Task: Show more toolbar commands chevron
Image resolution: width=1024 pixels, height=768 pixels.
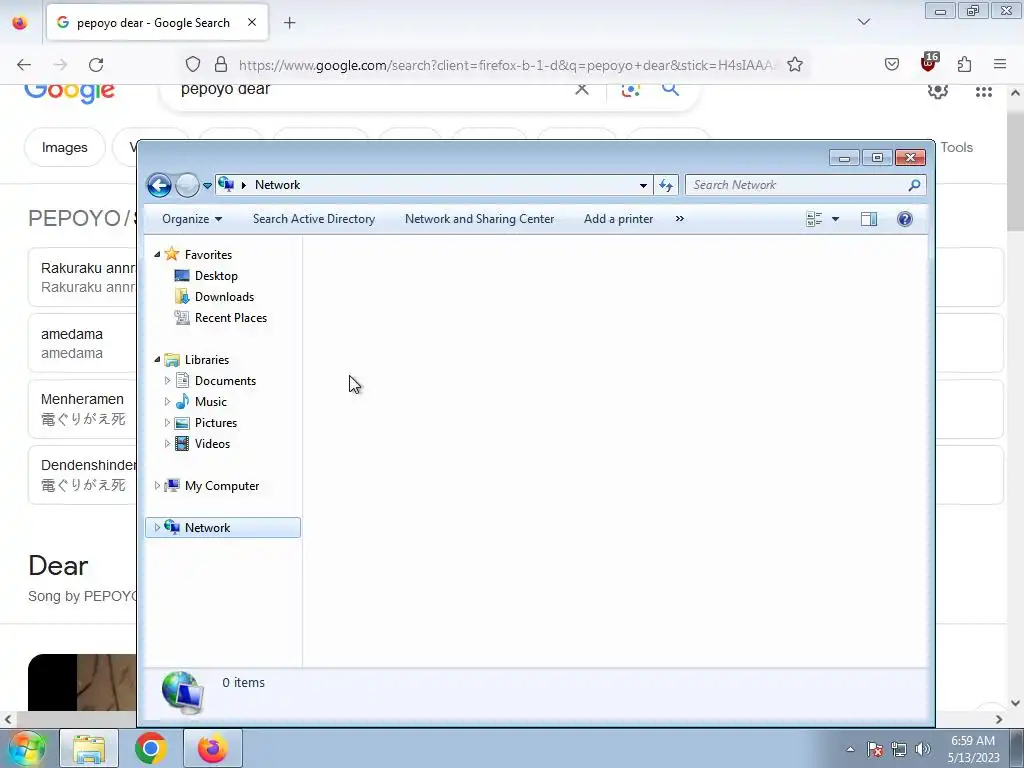Action: [680, 219]
